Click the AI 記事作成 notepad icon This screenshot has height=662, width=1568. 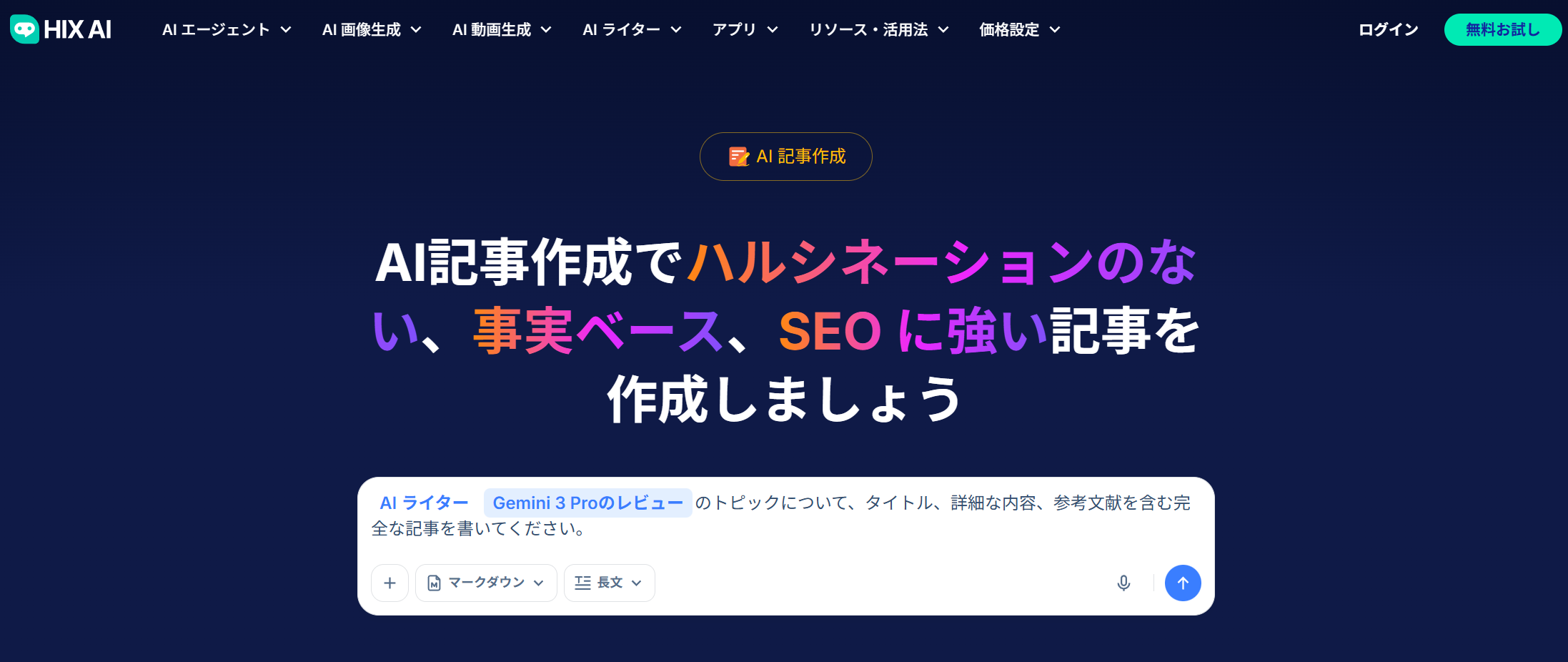point(739,157)
